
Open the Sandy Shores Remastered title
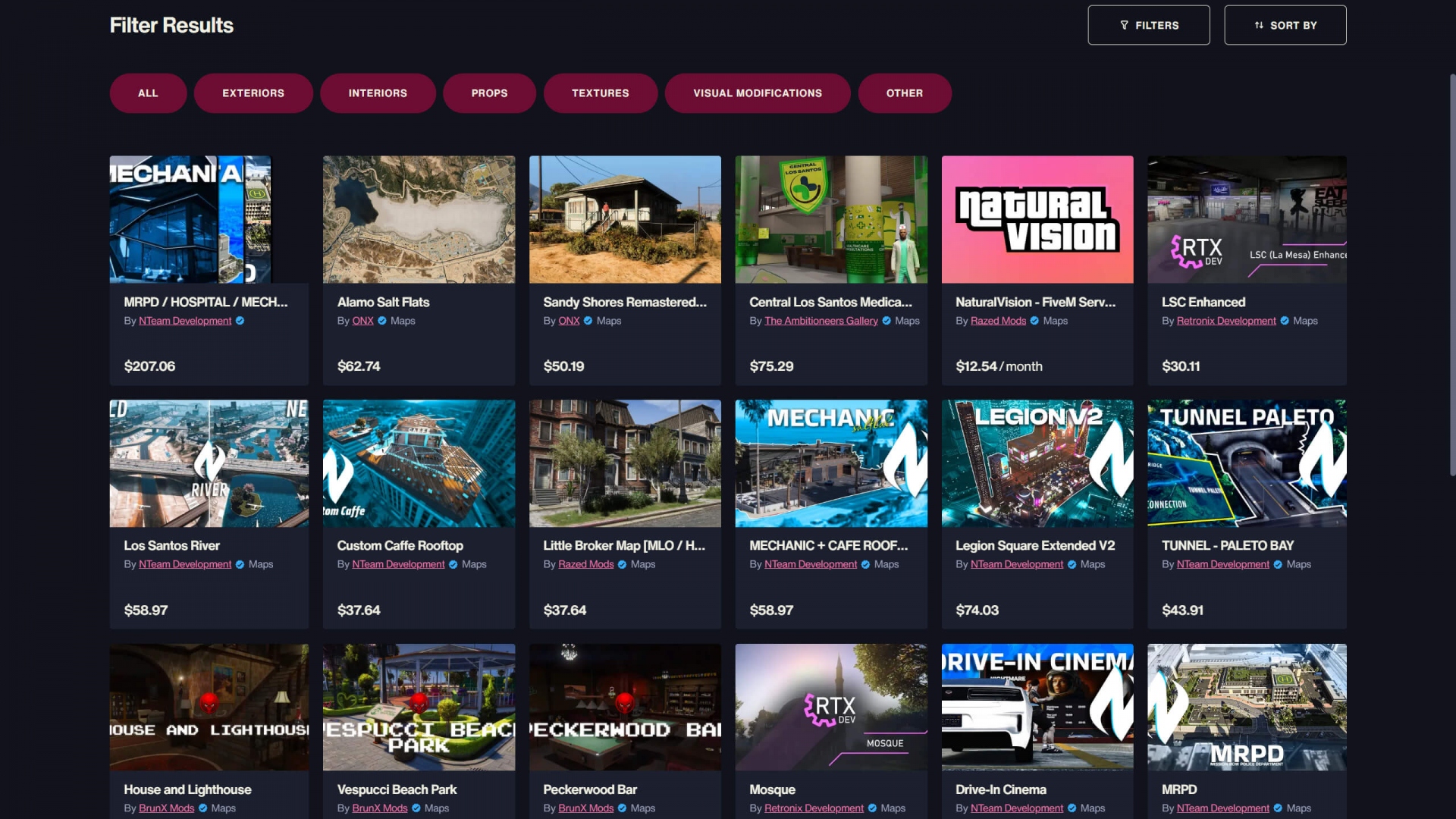pyautogui.click(x=624, y=302)
